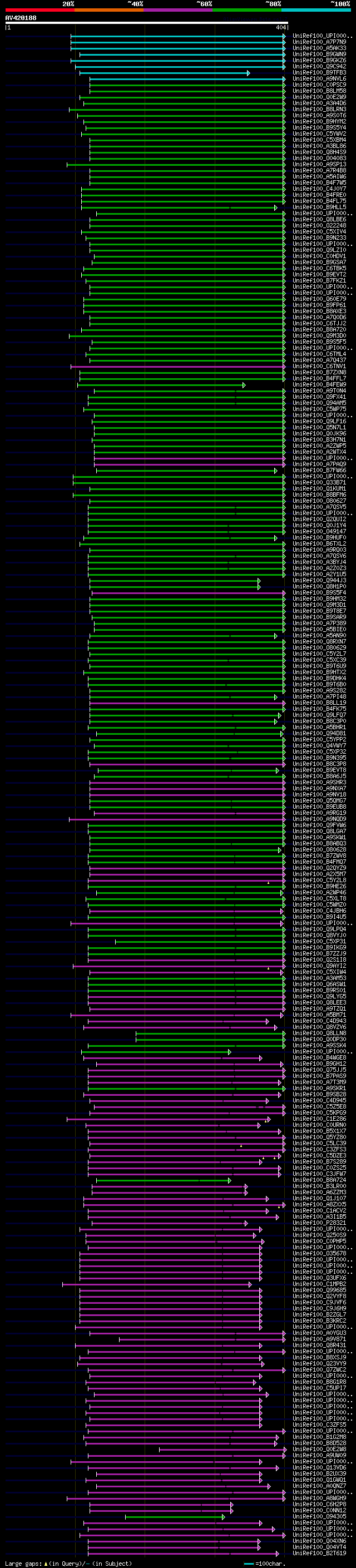Select hit UniRef100_Q4VWY7
356x1568 pixels.
point(319,745)
